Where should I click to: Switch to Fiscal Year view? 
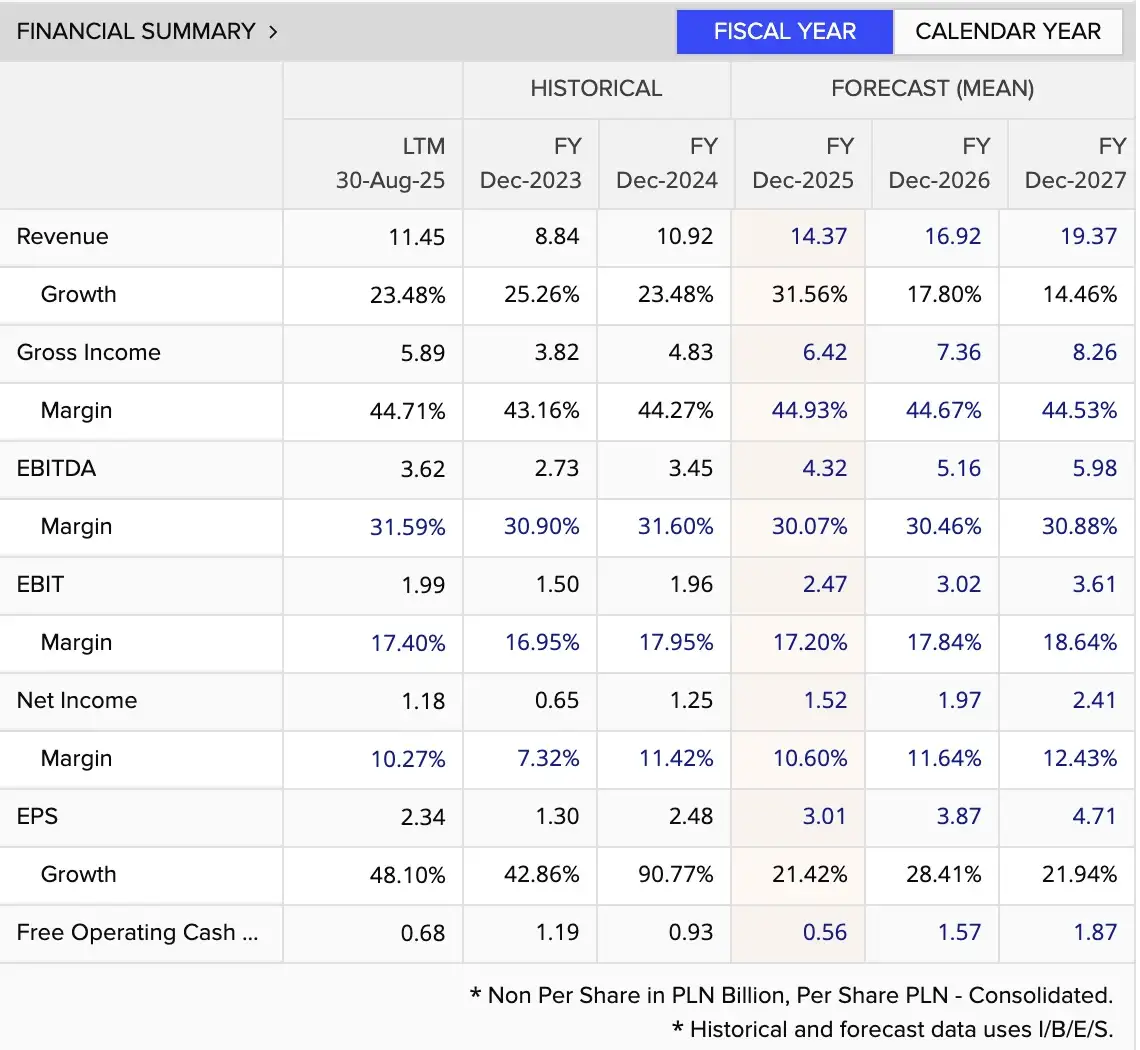(784, 31)
